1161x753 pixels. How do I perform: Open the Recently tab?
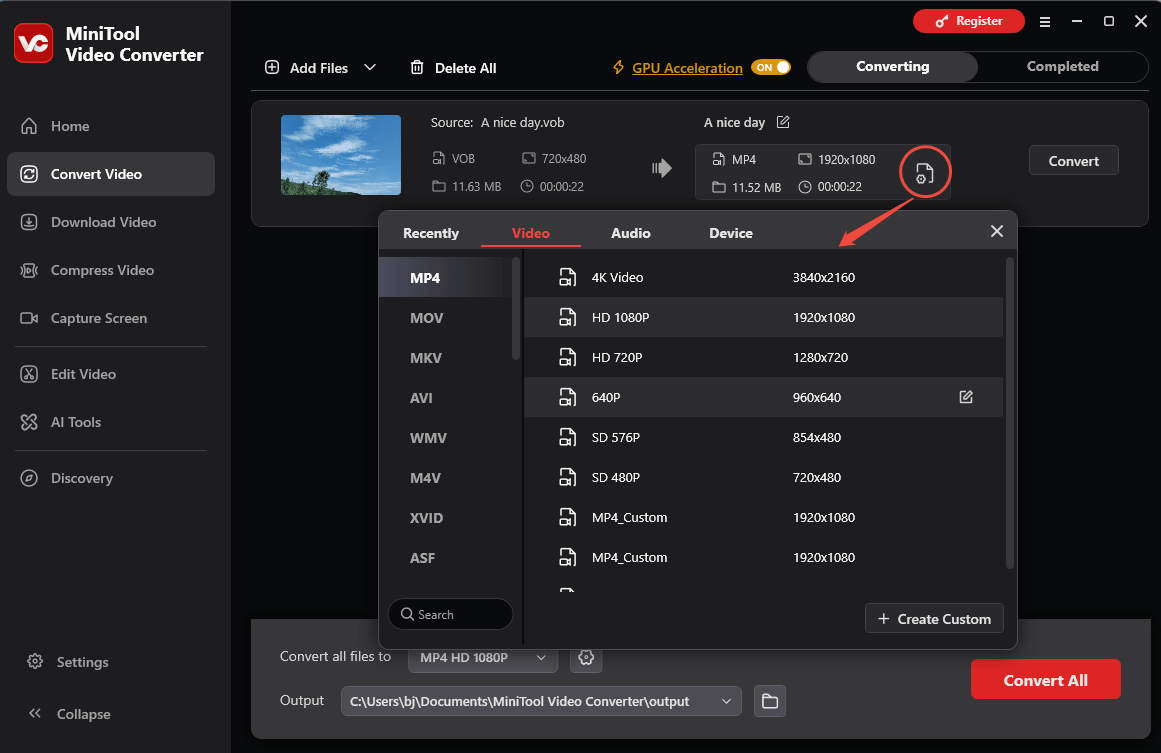[431, 233]
